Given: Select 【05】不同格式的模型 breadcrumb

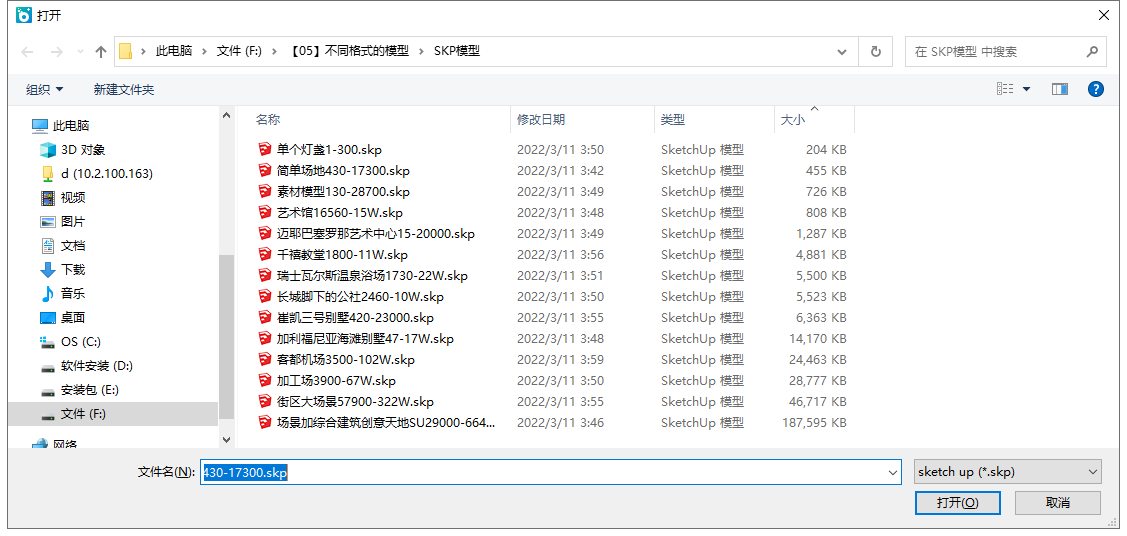Looking at the screenshot, I should [349, 52].
